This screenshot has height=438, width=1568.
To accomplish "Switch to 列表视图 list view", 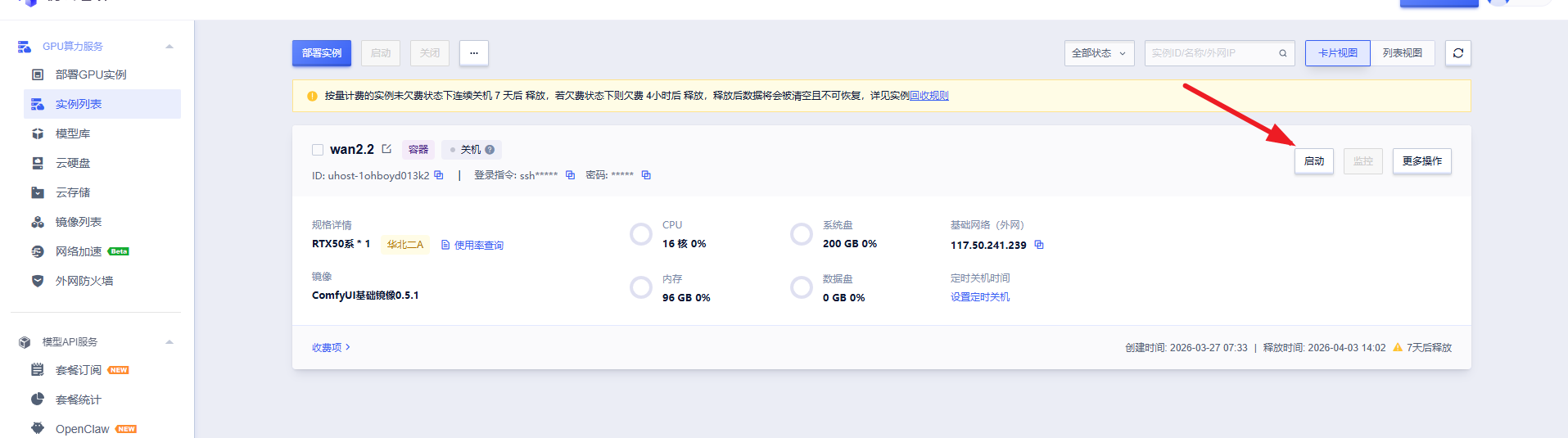I will coord(1402,53).
